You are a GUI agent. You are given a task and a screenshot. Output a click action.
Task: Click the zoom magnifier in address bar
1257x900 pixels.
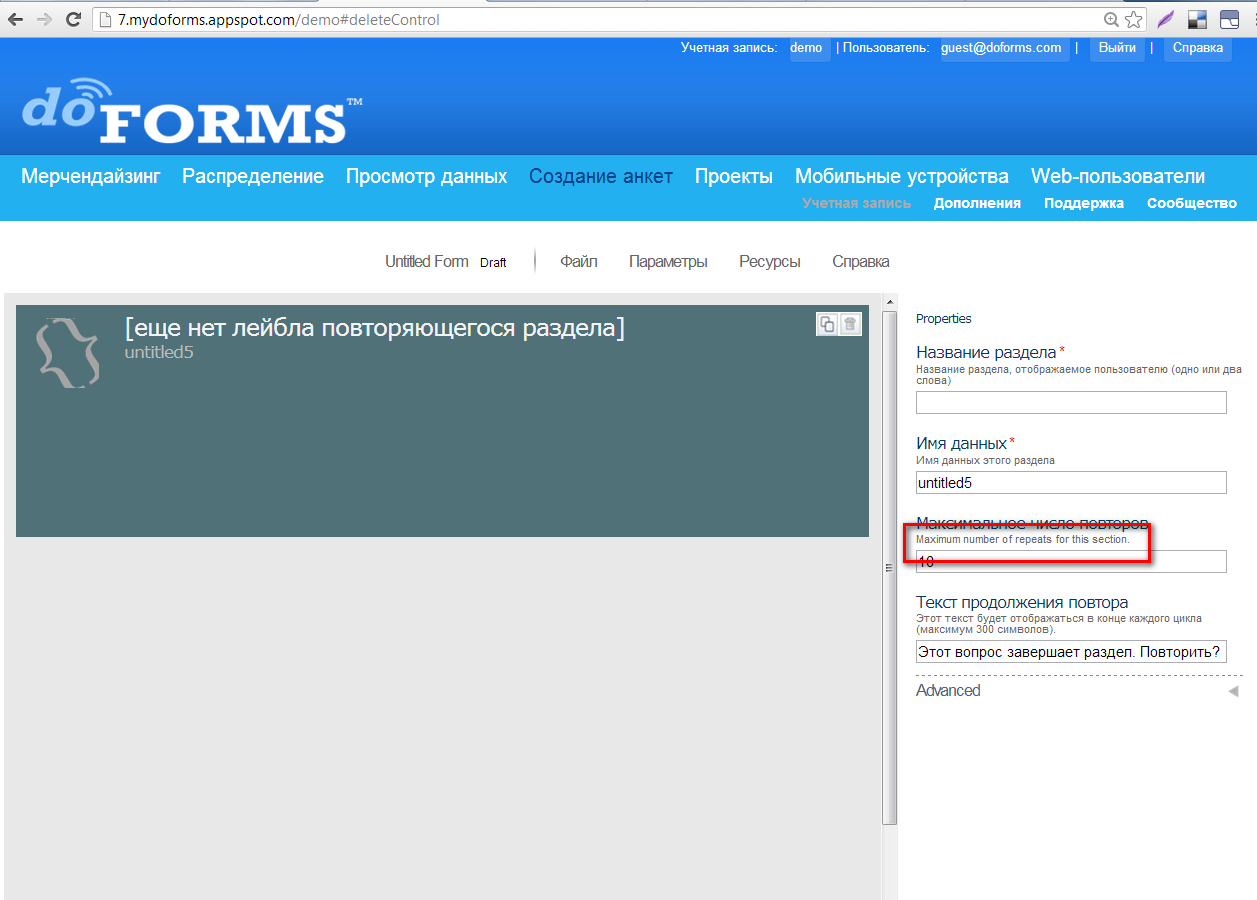pos(1111,19)
